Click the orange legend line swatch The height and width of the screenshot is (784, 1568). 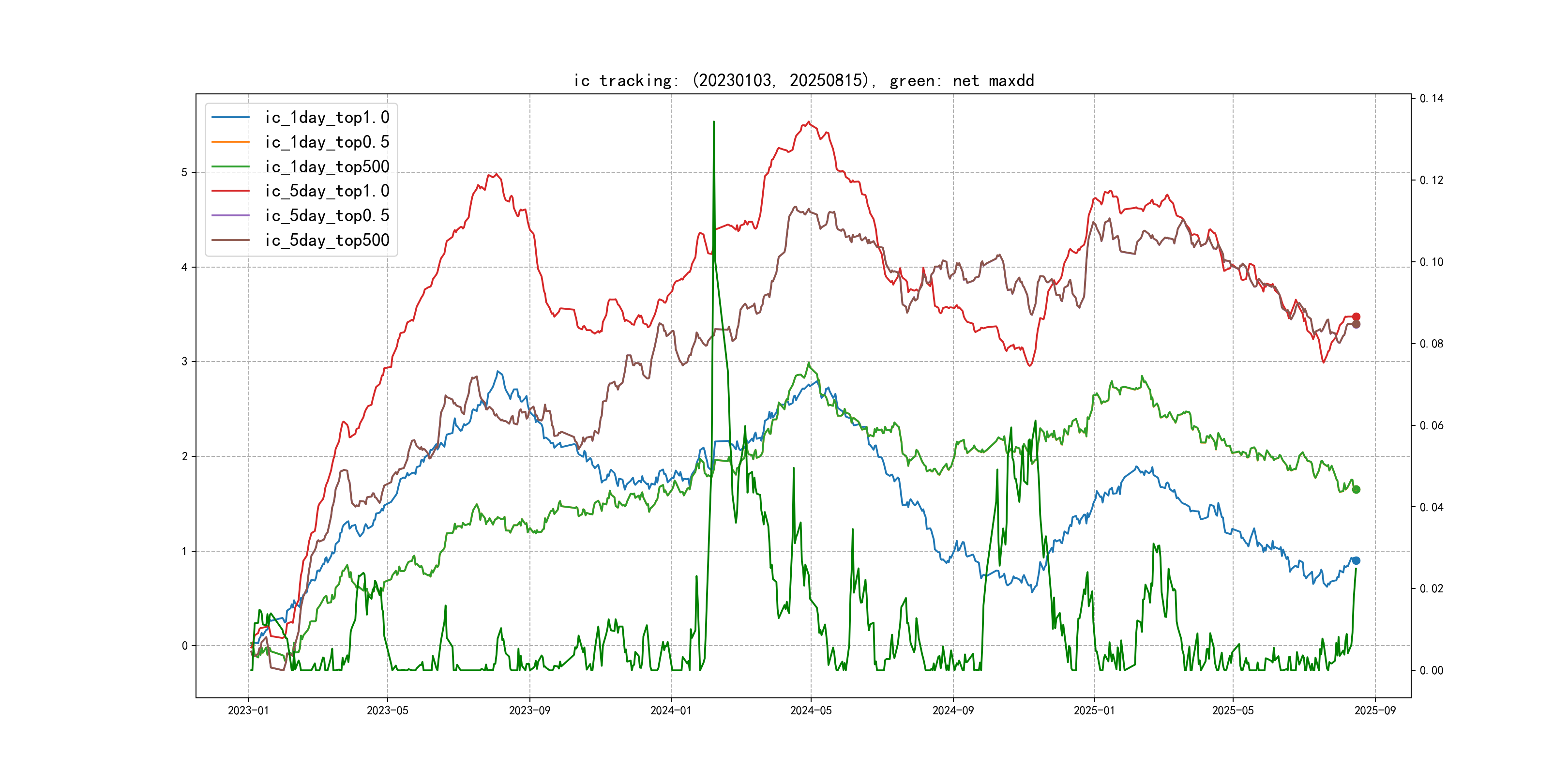[231, 142]
